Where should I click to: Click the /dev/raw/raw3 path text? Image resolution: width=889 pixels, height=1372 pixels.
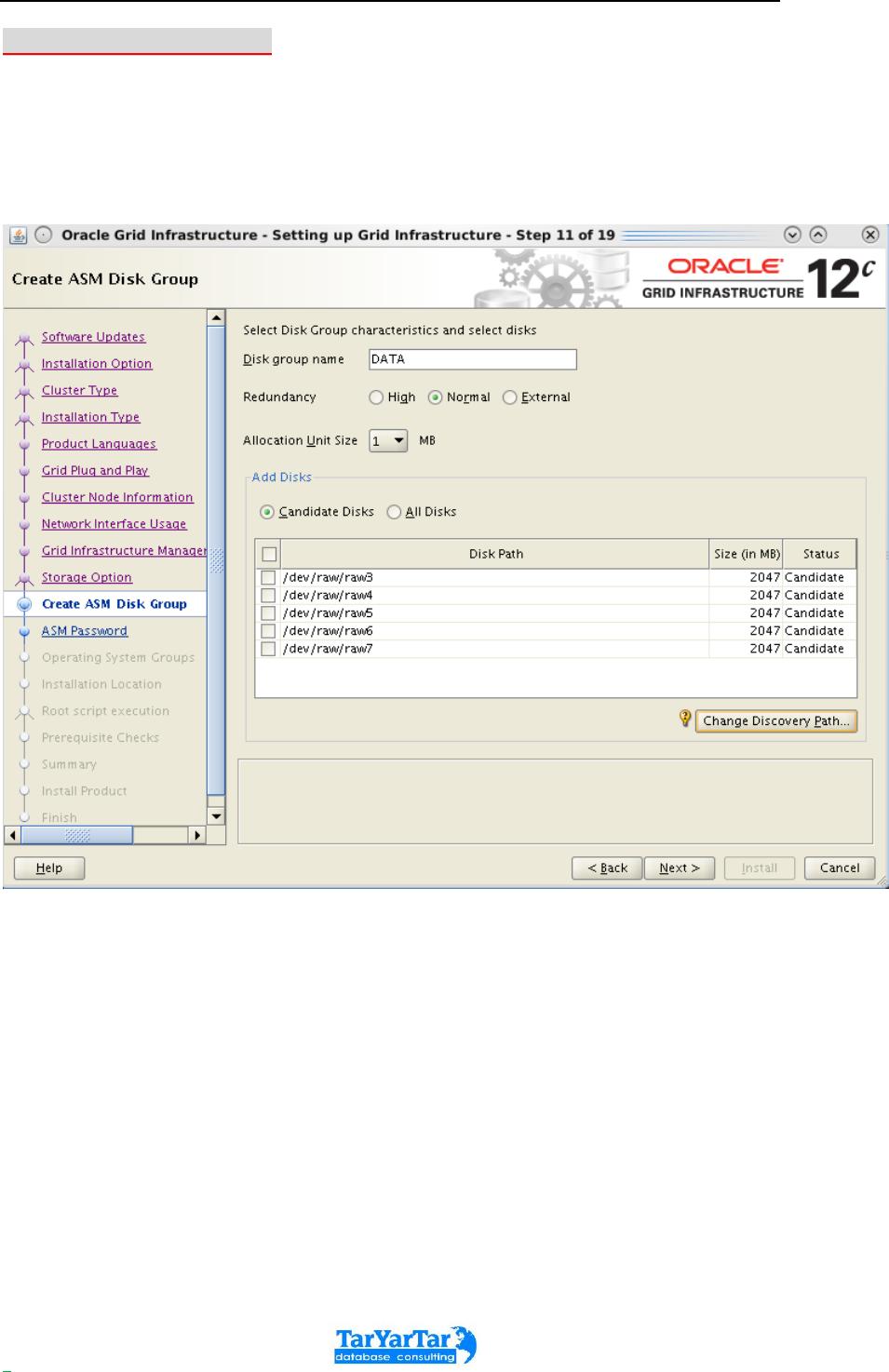(x=328, y=578)
